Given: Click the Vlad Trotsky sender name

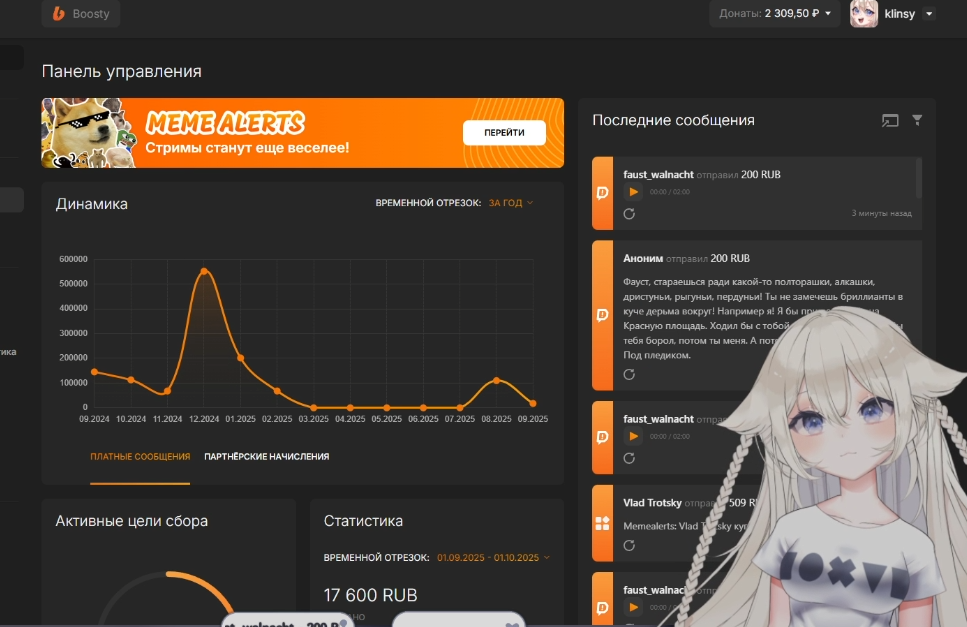Looking at the screenshot, I should [652, 502].
